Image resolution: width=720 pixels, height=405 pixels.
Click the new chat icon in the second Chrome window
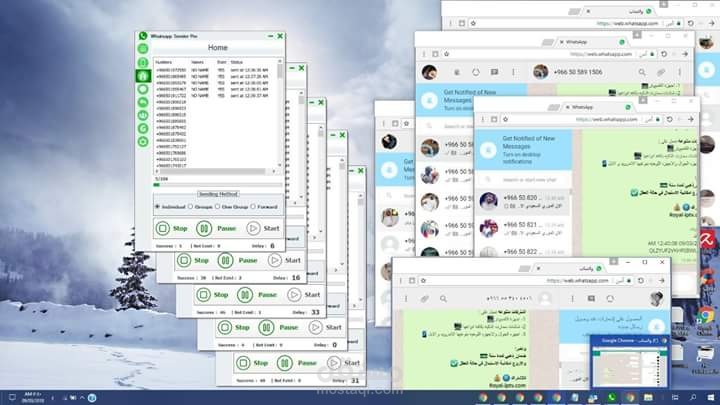click(495, 72)
